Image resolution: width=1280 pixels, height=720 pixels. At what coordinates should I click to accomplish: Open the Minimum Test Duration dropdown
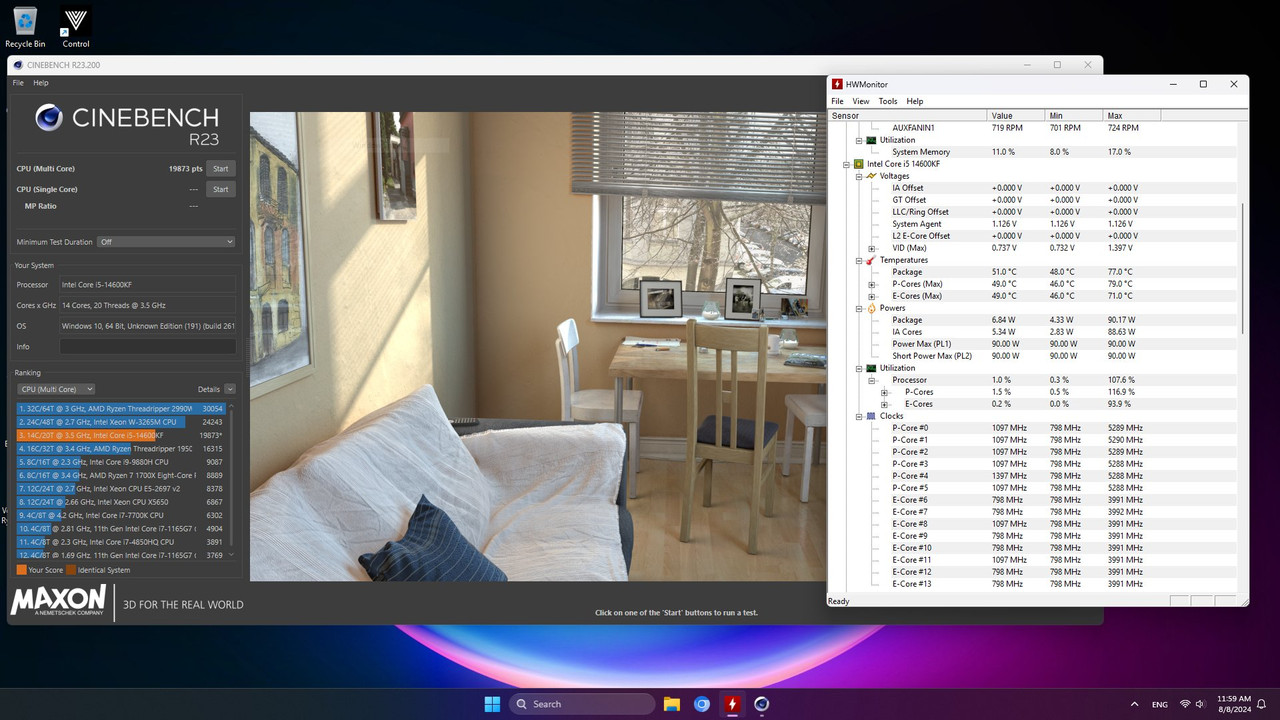166,242
